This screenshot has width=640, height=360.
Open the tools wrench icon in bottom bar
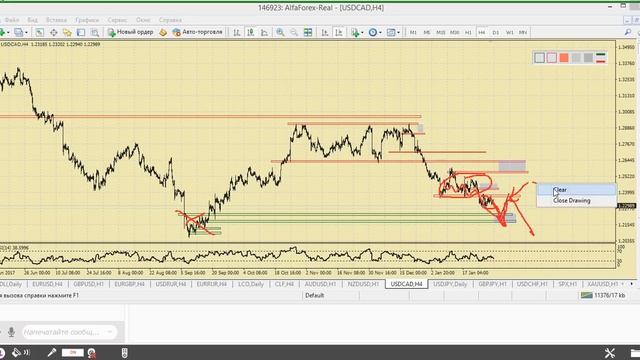[609, 353]
